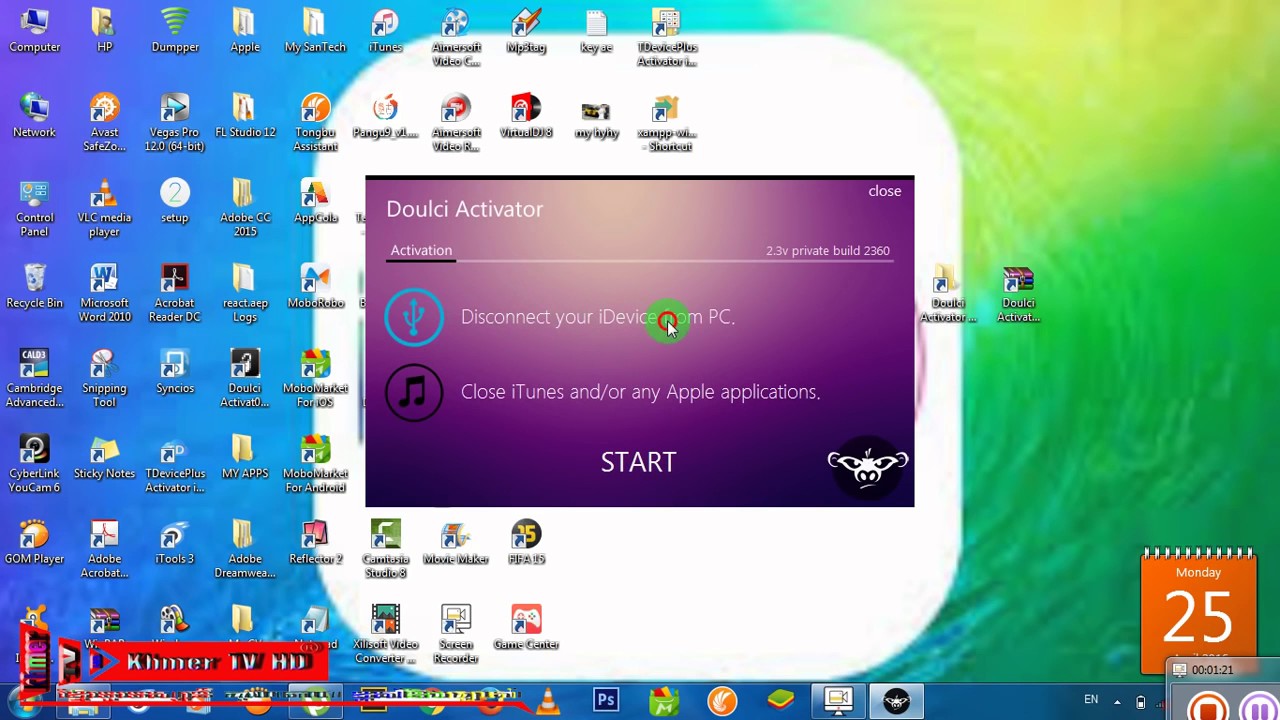Click VLC cone icon in taskbar
The width and height of the screenshot is (1280, 720).
point(548,700)
